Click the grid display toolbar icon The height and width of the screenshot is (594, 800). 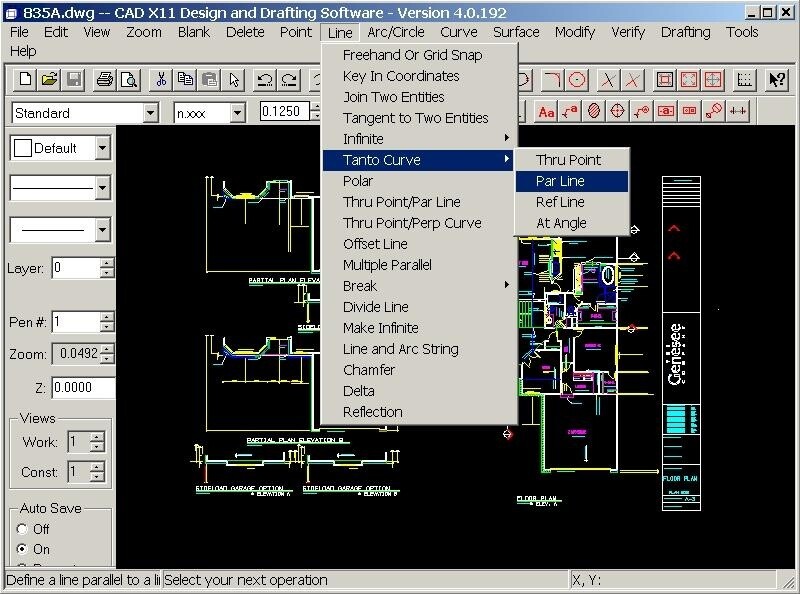point(743,79)
